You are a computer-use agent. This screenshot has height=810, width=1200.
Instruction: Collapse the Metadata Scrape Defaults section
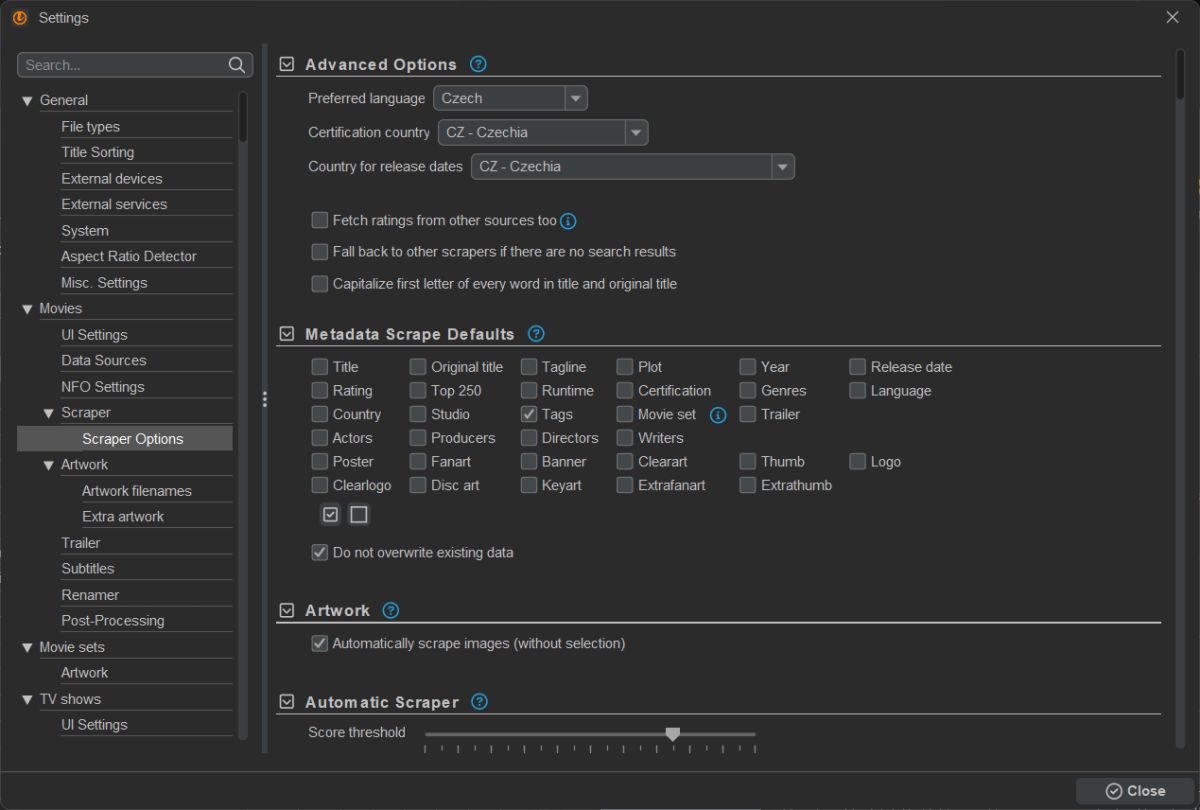click(x=287, y=334)
